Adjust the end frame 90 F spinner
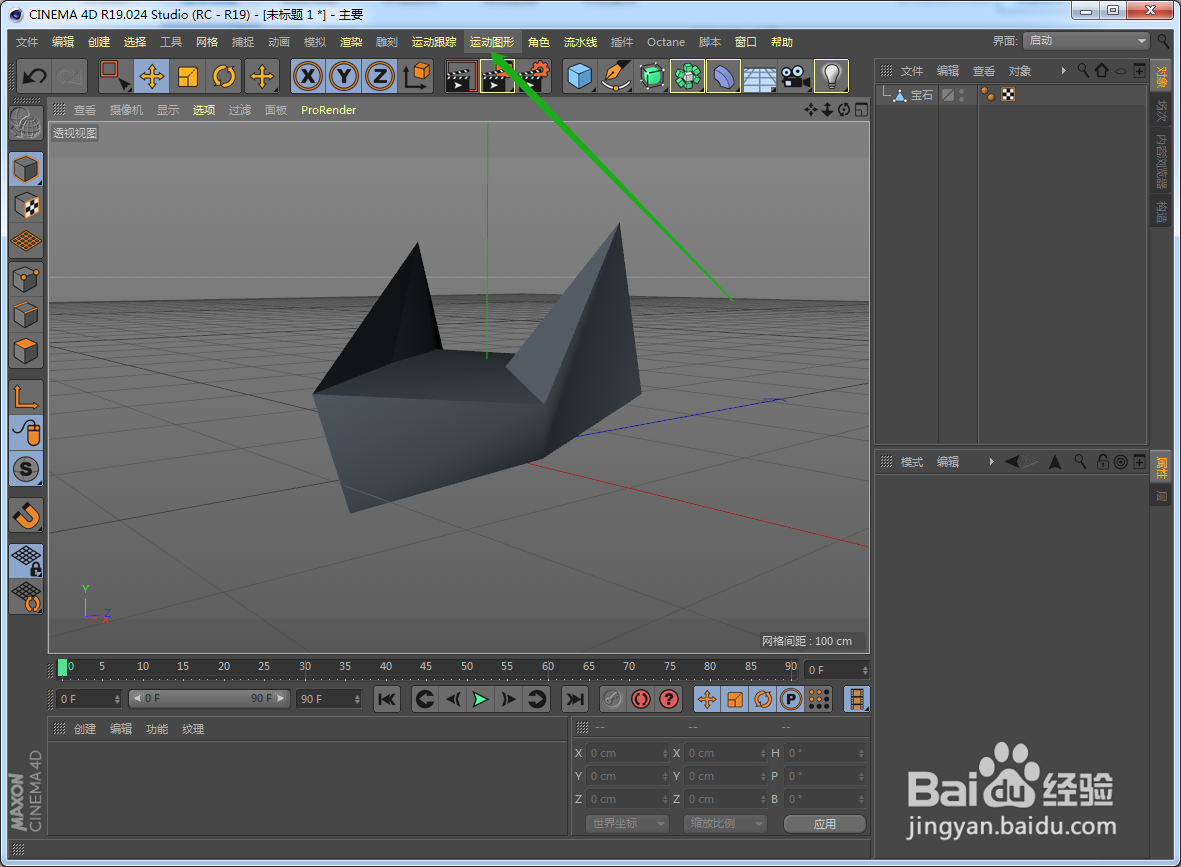The image size is (1181, 867). tap(357, 699)
